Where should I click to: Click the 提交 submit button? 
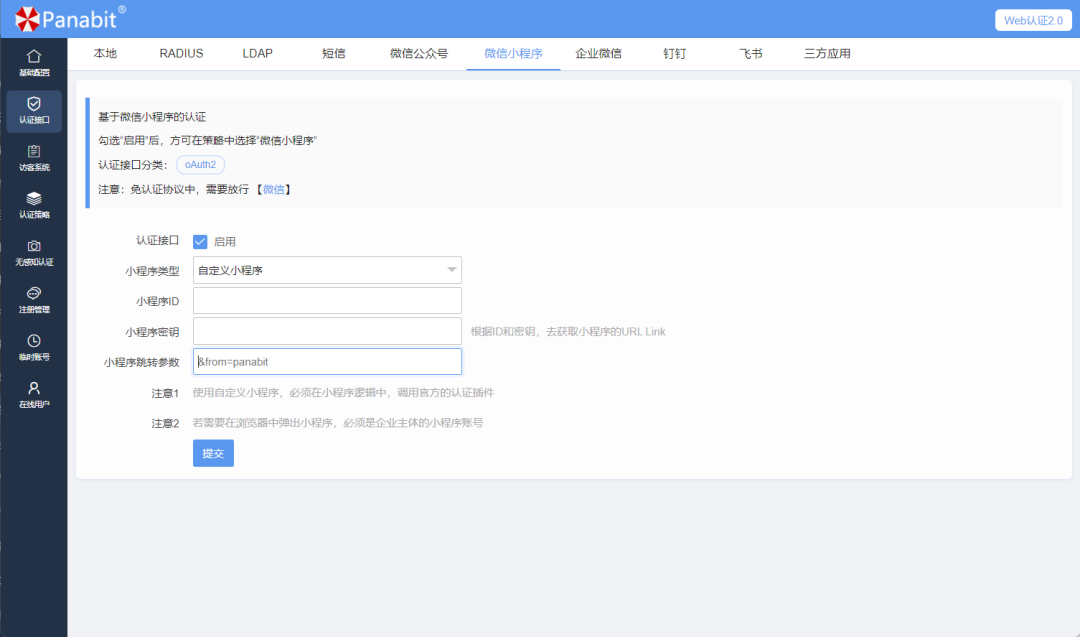(213, 453)
